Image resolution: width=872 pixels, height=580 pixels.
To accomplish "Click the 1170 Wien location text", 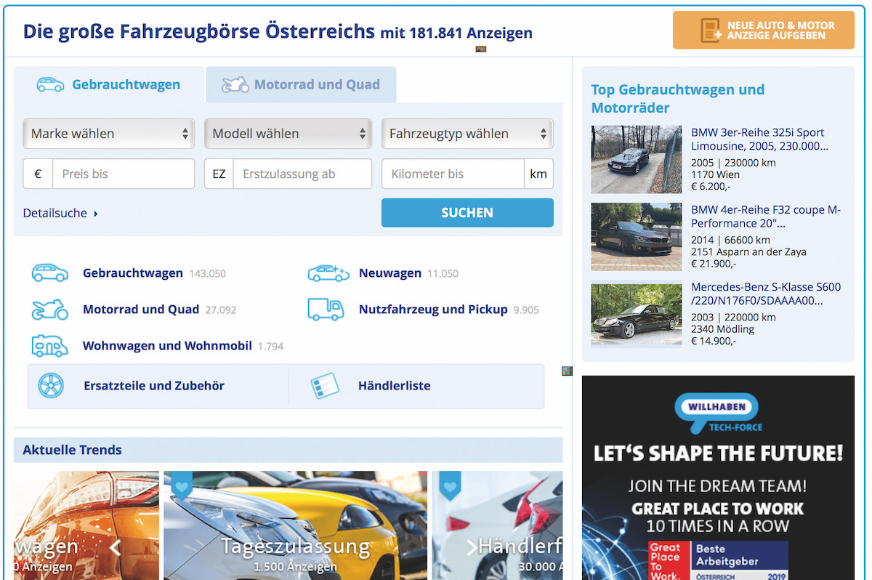I will (x=715, y=175).
